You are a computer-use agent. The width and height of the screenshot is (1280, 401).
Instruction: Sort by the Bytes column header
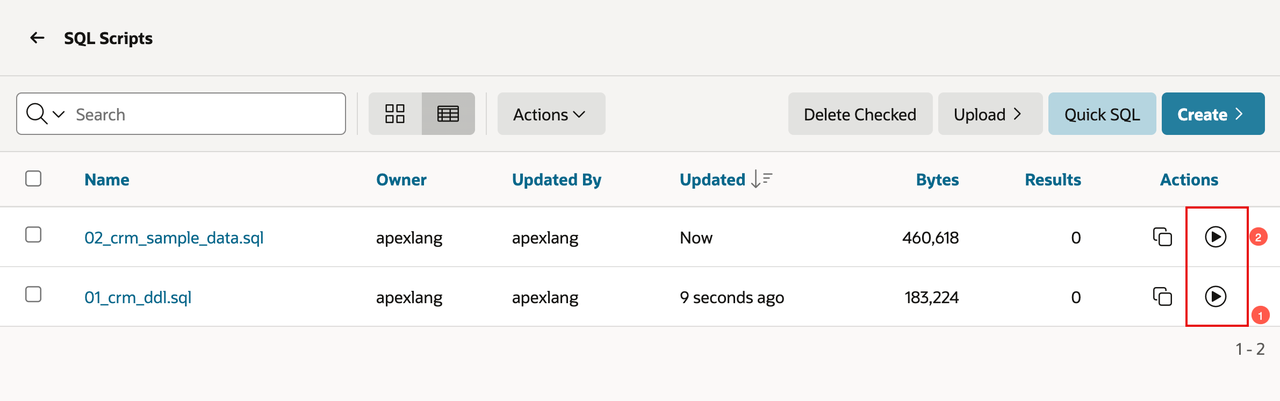[x=937, y=180]
